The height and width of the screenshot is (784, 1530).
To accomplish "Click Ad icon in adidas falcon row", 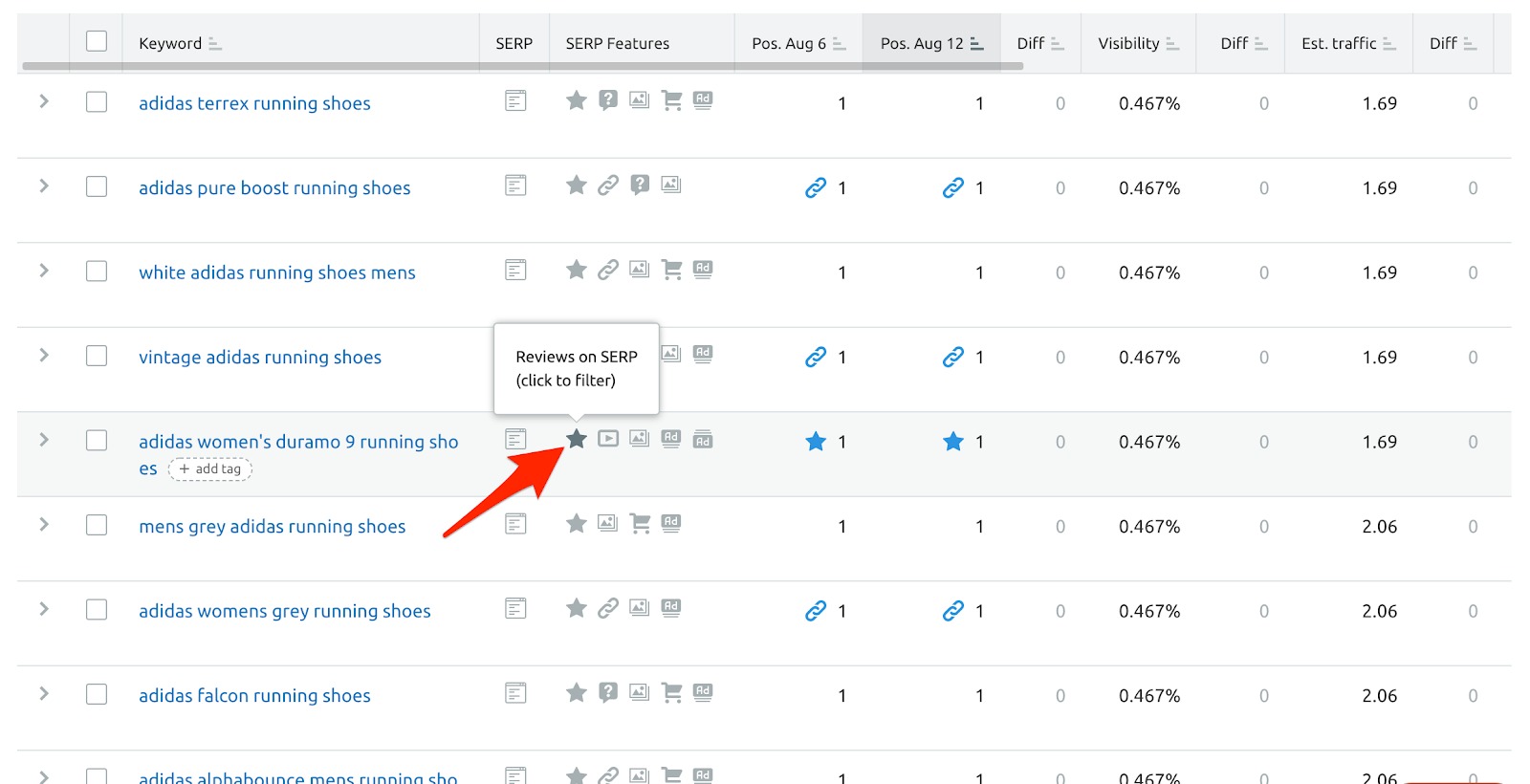I will [703, 692].
